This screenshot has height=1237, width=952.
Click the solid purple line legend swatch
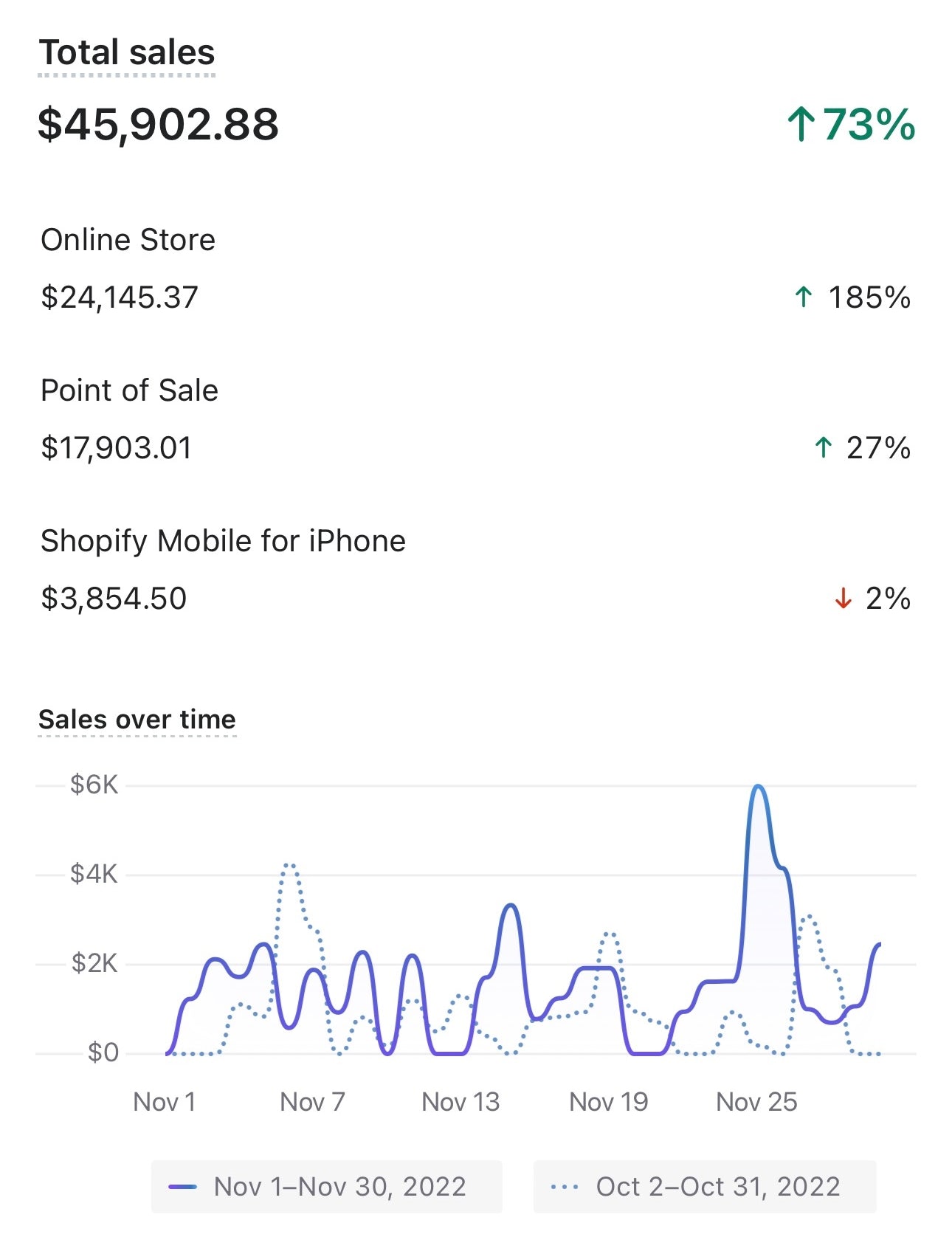pos(182,1187)
